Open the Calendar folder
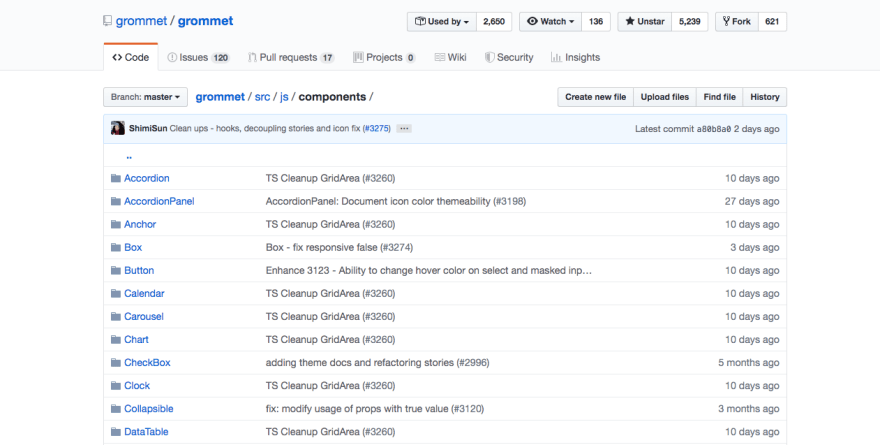This screenshot has height=445, width=880. [x=144, y=293]
